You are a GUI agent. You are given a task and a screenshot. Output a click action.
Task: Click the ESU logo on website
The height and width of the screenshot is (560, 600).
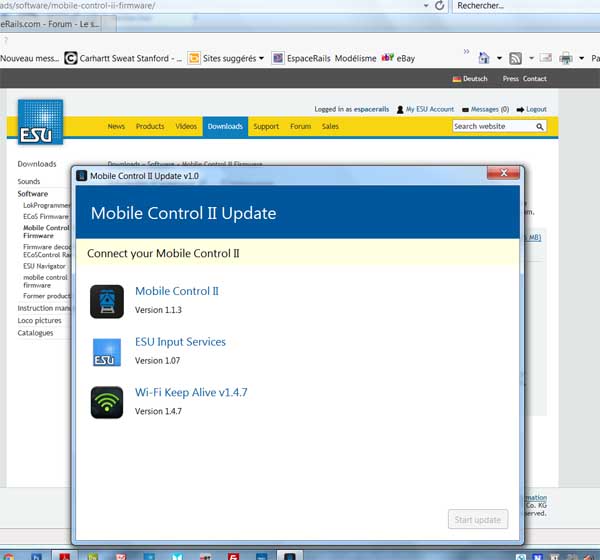(x=41, y=122)
